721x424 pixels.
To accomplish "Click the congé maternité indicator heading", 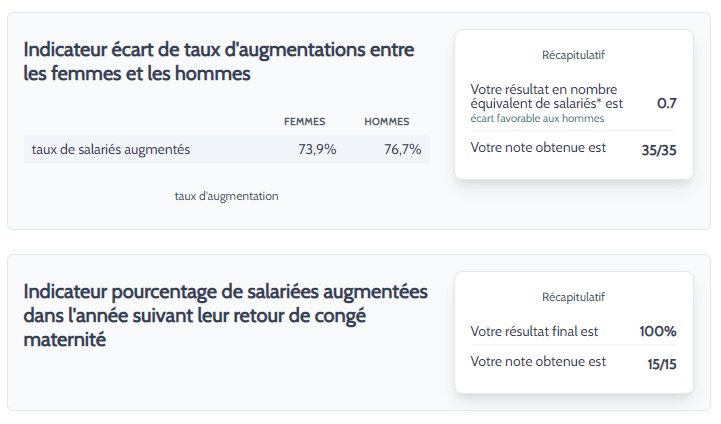I will pos(226,316).
